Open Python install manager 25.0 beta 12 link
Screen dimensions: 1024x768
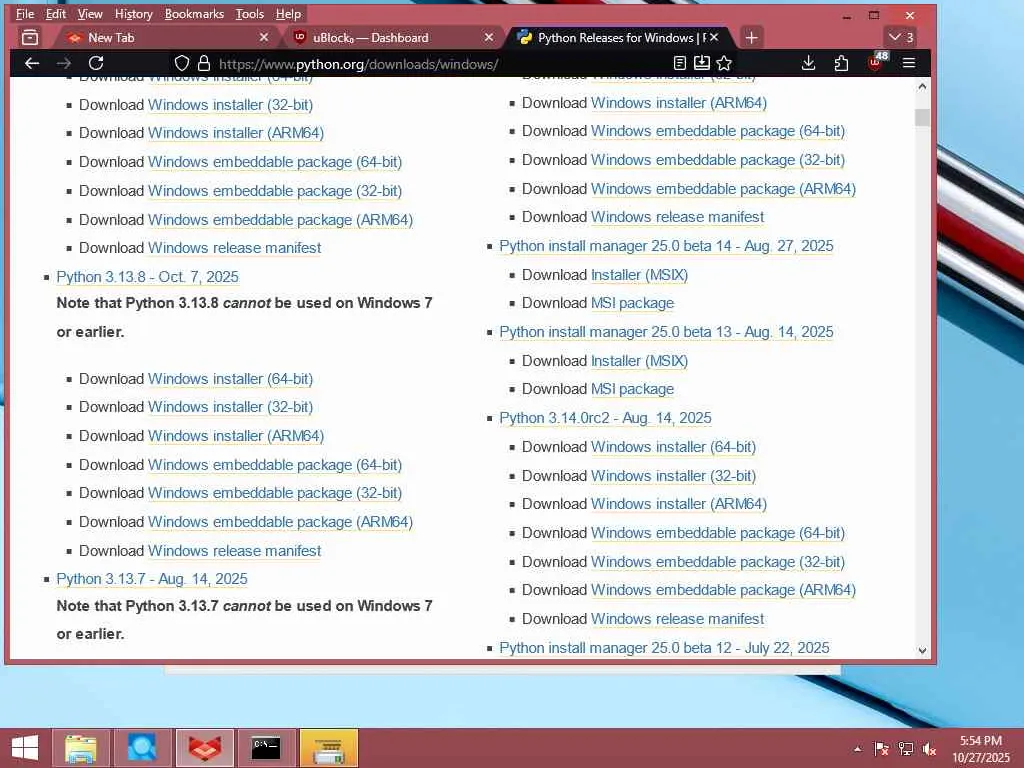tap(664, 648)
